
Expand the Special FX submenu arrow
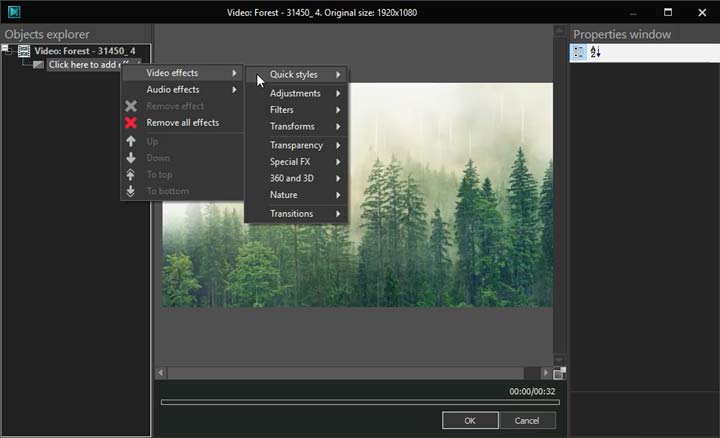pos(338,162)
